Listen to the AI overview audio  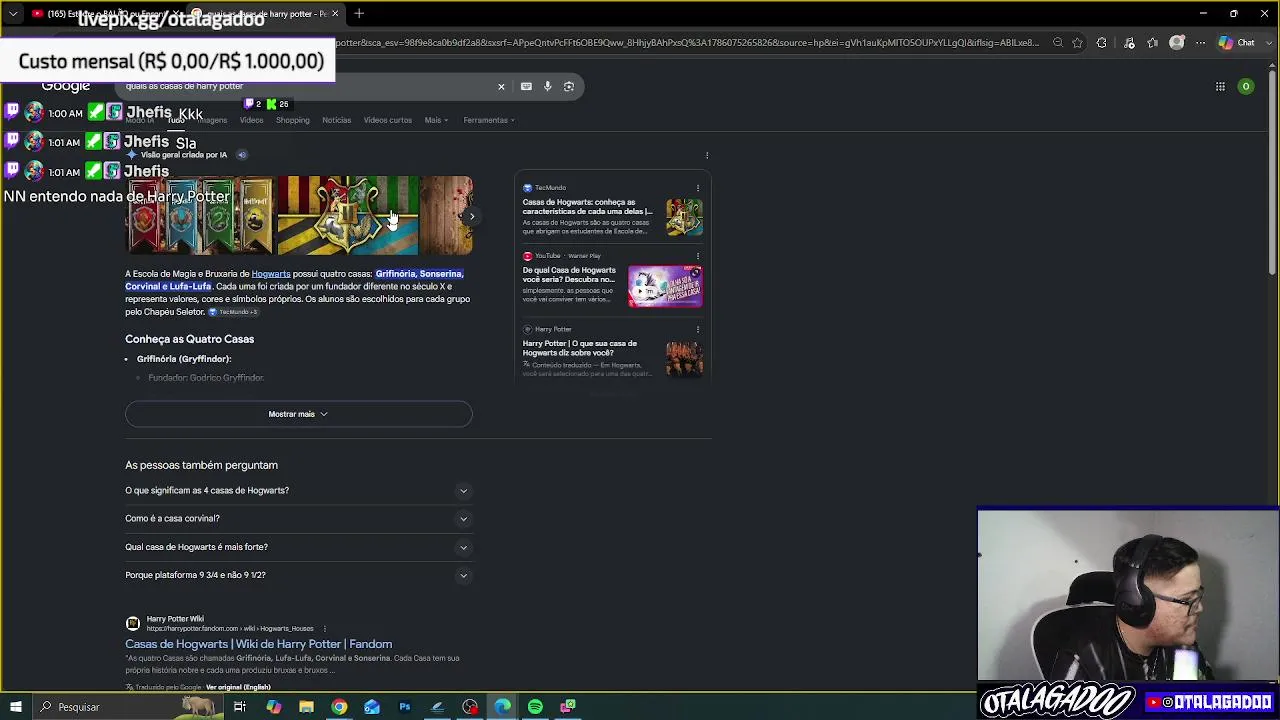point(242,155)
